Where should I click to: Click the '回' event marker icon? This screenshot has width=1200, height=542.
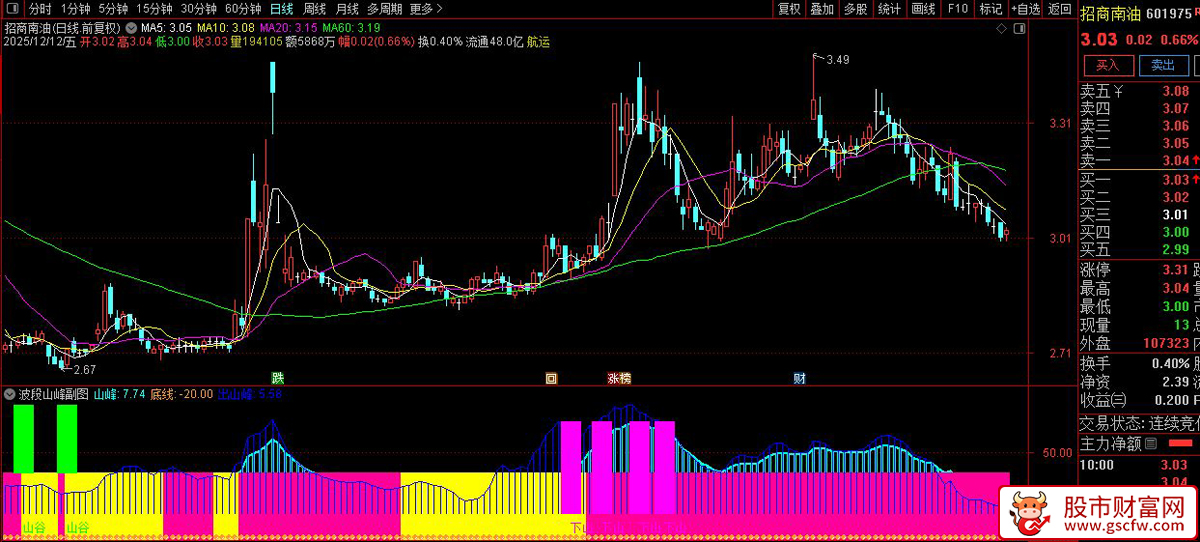[550, 379]
